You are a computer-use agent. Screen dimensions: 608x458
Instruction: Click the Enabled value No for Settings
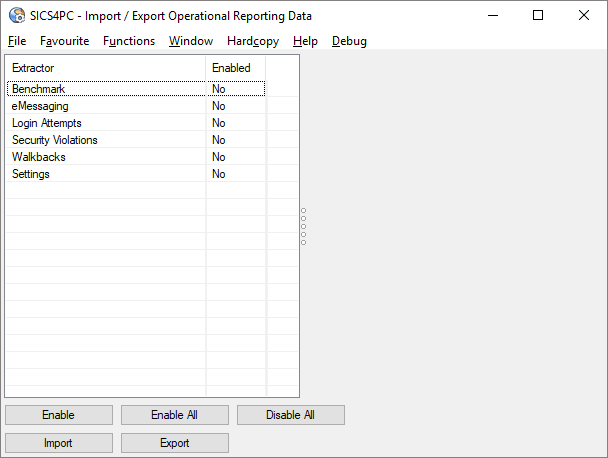click(219, 174)
